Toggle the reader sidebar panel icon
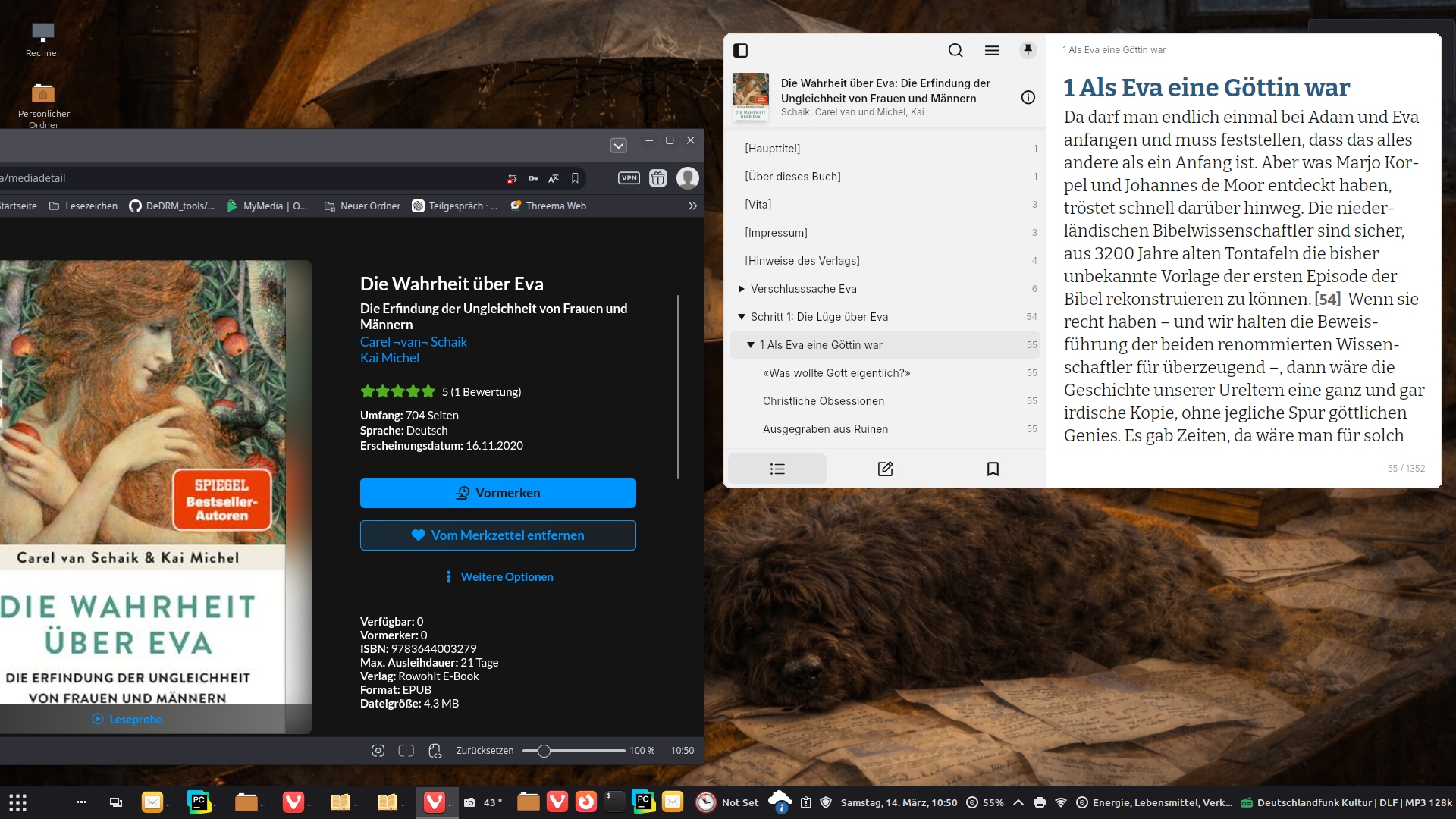 tap(741, 50)
